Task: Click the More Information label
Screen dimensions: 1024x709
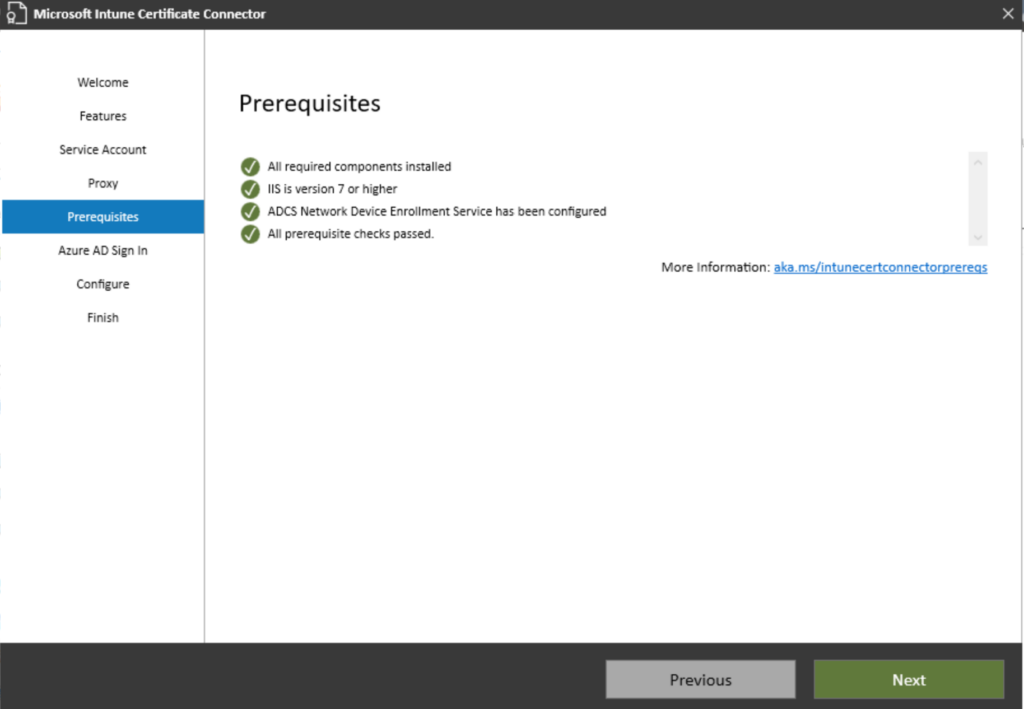Action: (x=716, y=267)
